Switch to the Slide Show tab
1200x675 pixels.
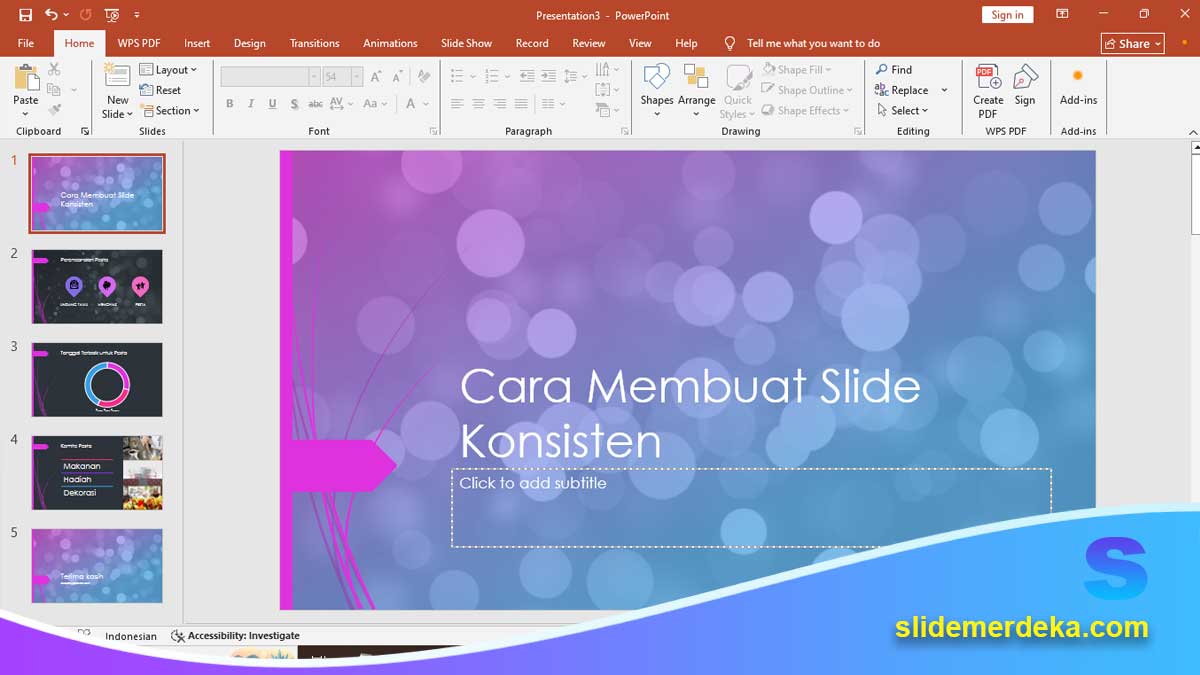(466, 43)
